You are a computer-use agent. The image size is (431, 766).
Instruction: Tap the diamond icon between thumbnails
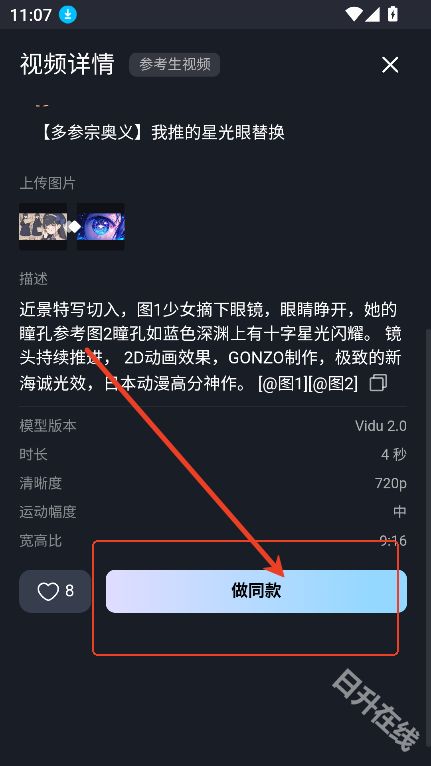point(74,227)
